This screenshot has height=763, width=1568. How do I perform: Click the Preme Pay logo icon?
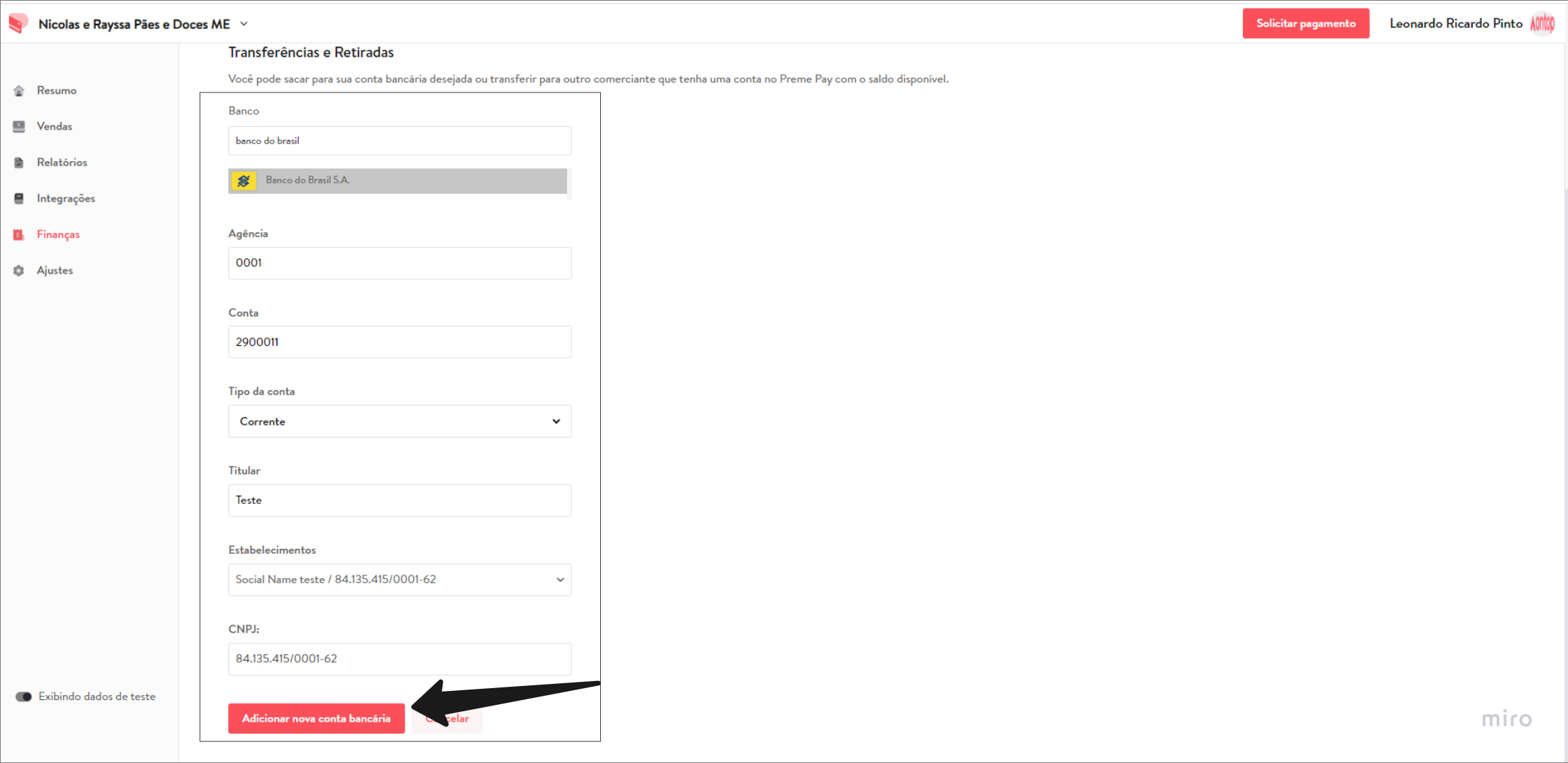pos(19,23)
